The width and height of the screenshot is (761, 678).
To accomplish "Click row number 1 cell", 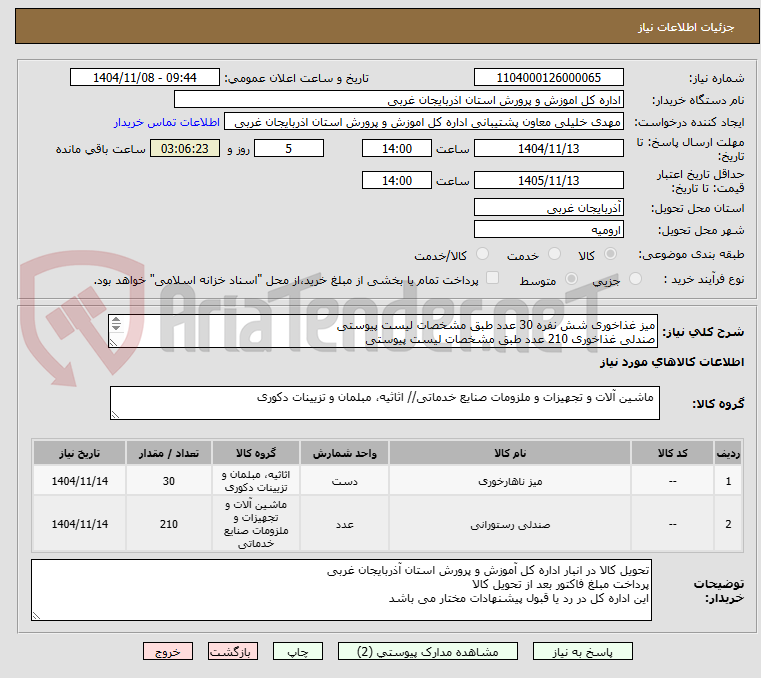I will point(728,481).
